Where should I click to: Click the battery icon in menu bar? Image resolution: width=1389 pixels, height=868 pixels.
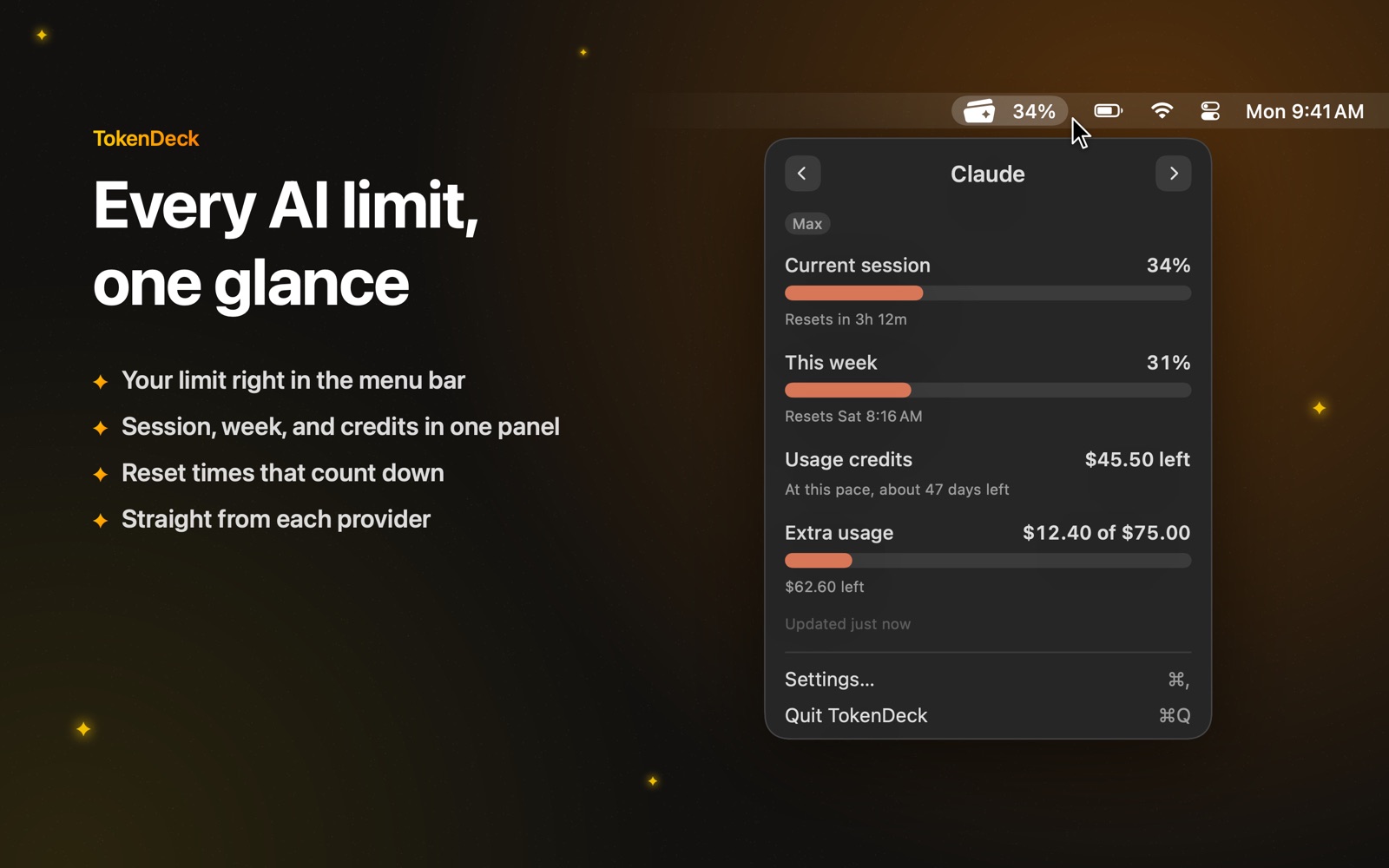pos(1108,111)
